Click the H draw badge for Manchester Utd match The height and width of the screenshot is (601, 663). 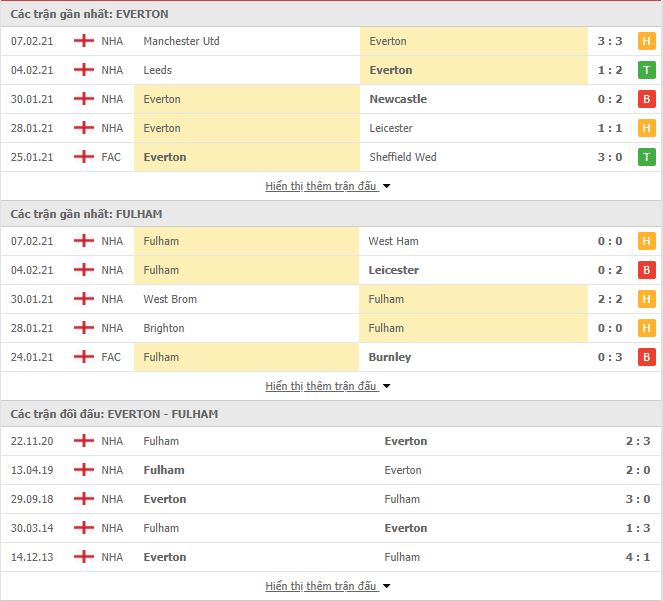(647, 41)
